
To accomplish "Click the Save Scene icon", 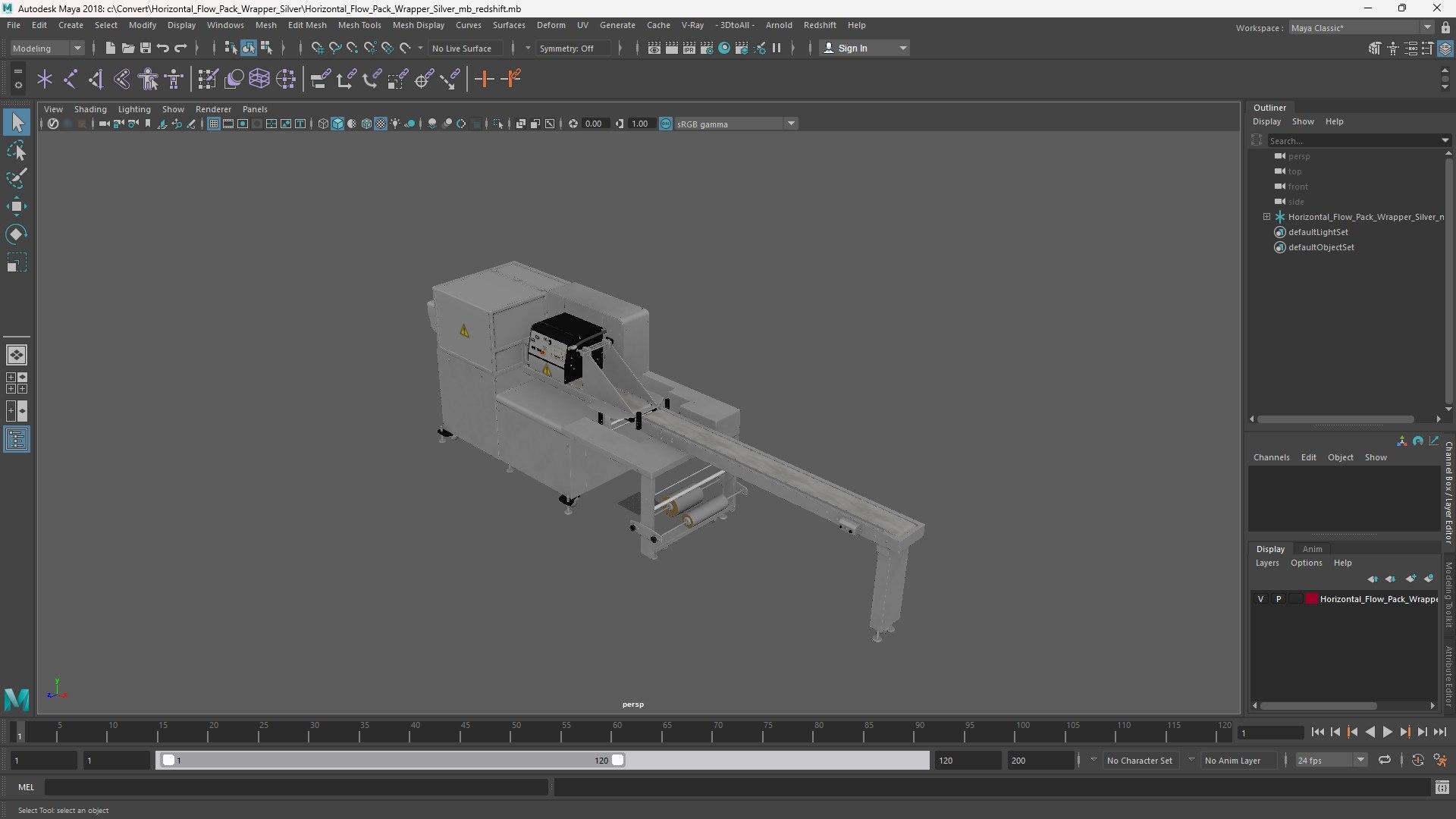I will tap(145, 48).
